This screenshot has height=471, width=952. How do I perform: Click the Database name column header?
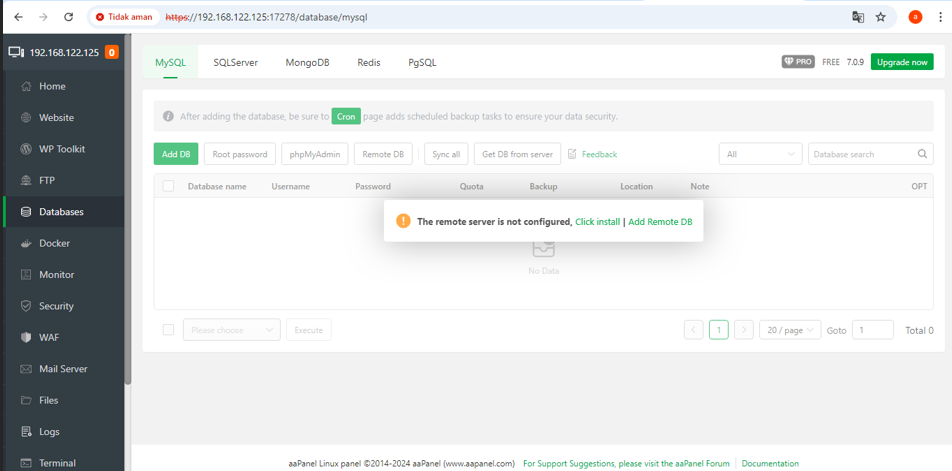pyautogui.click(x=217, y=186)
